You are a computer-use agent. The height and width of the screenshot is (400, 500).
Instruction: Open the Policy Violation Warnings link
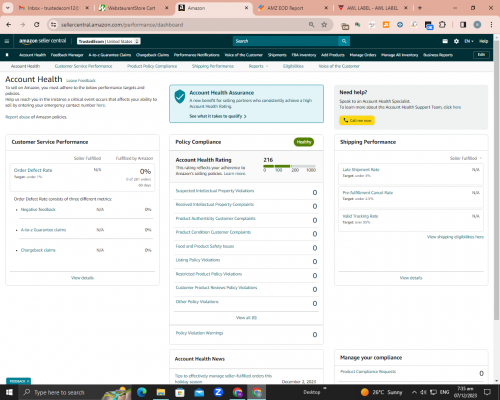(199, 333)
